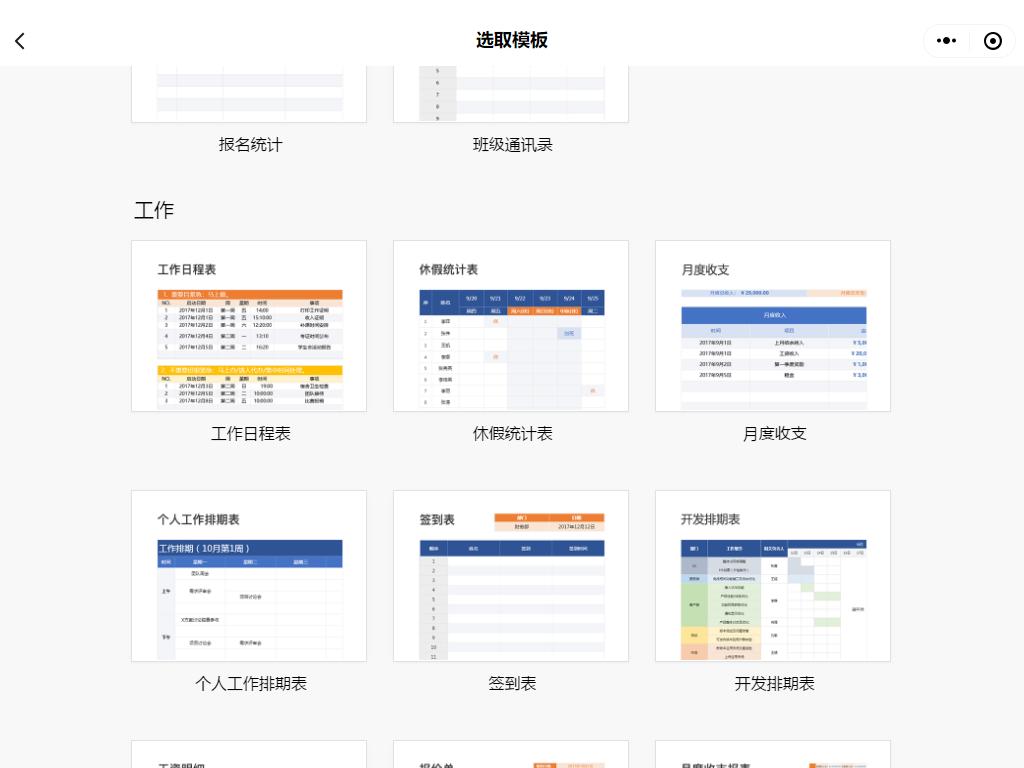Click the 选取模板 title bar
This screenshot has width=1024, height=768.
511,41
